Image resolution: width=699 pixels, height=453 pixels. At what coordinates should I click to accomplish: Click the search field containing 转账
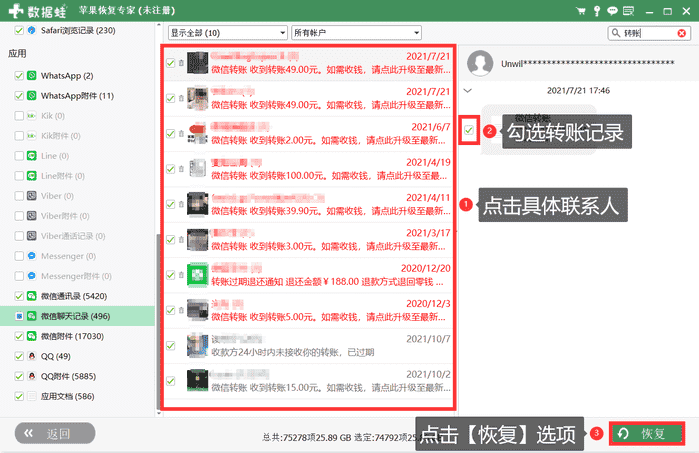tap(649, 33)
